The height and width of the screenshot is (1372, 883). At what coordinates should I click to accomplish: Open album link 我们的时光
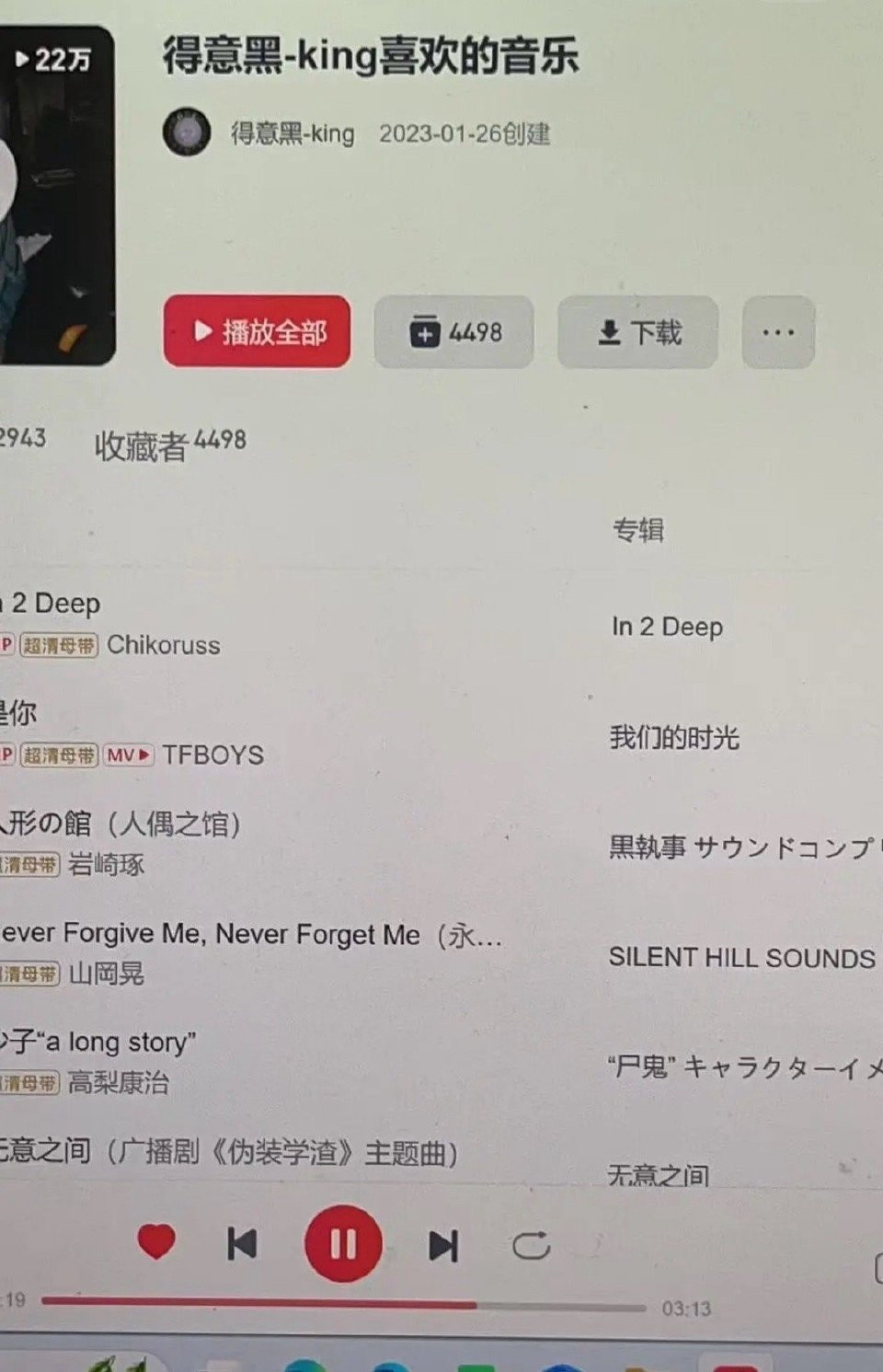click(x=674, y=737)
